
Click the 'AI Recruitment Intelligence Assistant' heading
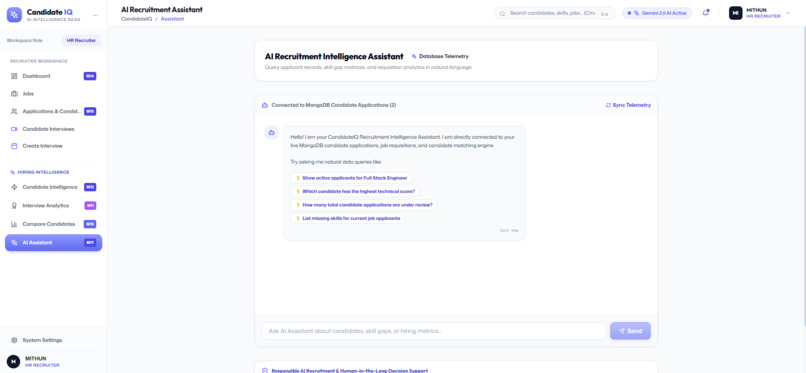pyautogui.click(x=334, y=57)
